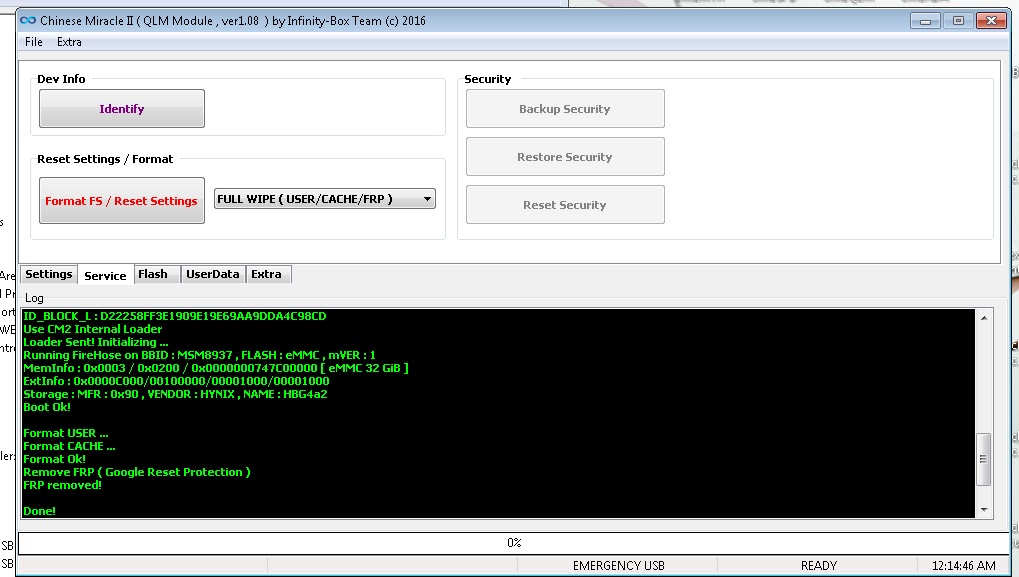The width and height of the screenshot is (1019, 577).
Task: Click the 'Loader Sent! Initializing' log line
Action: [96, 342]
